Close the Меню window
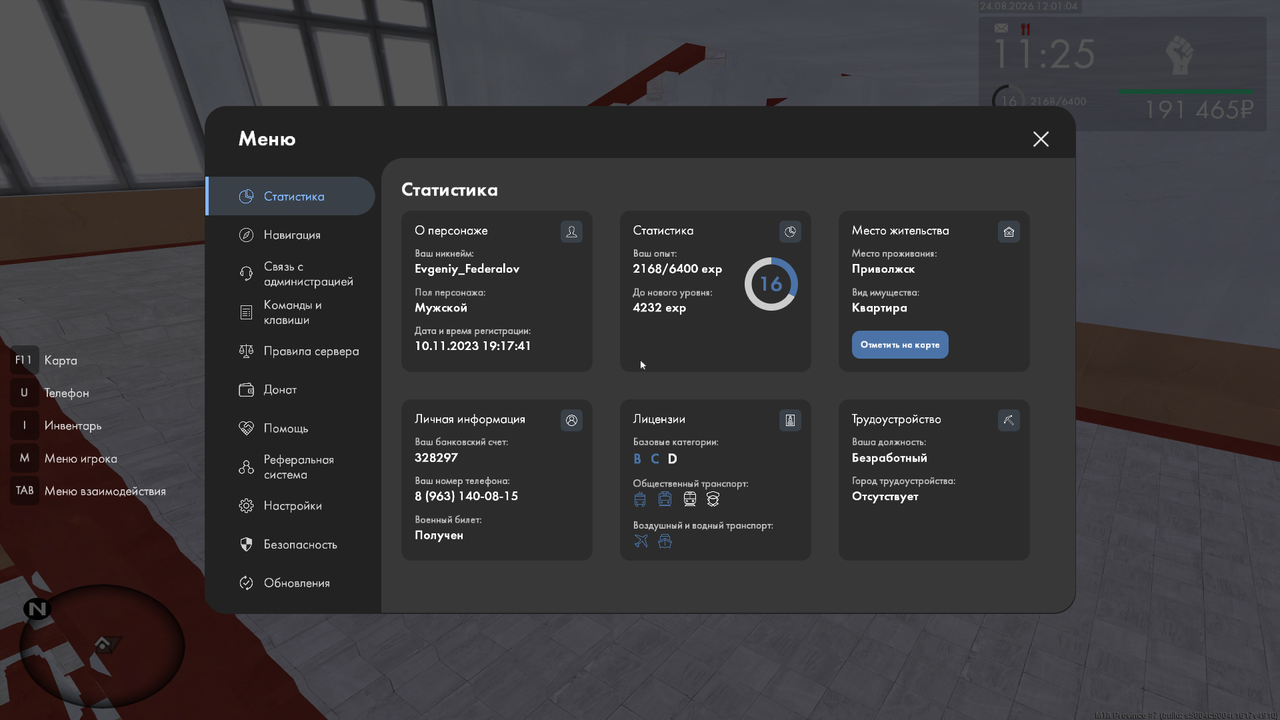The width and height of the screenshot is (1280, 720). pos(1041,139)
